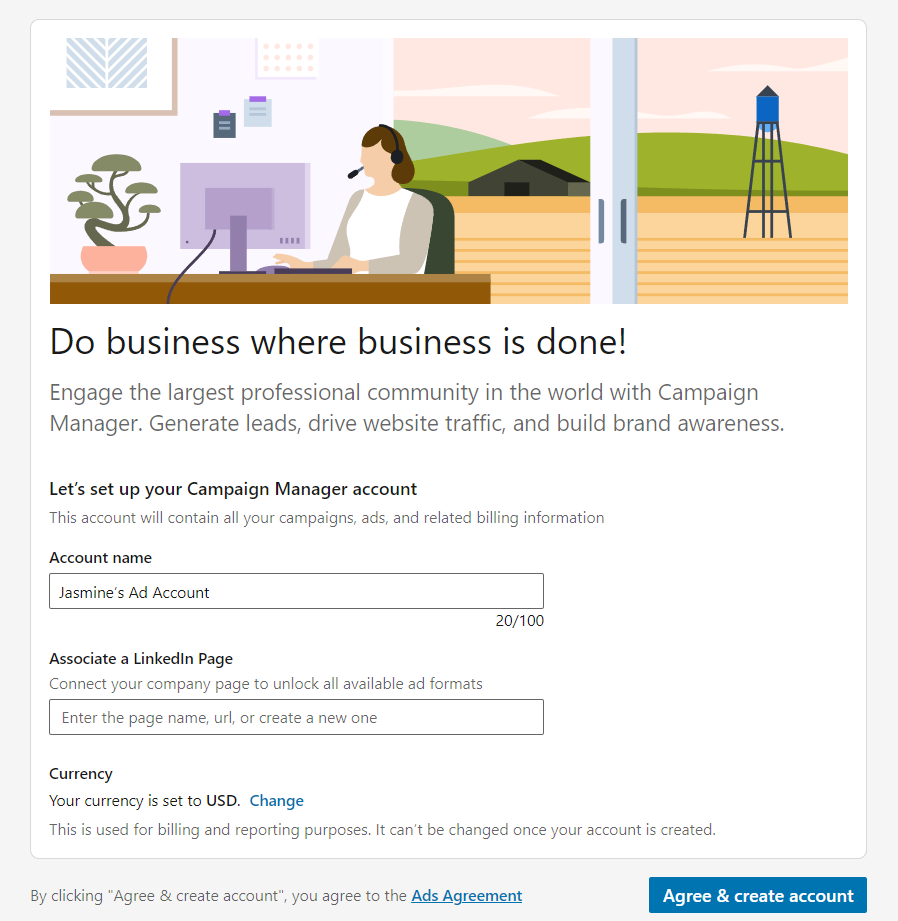Click the dark barn on the hill
The width and height of the screenshot is (898, 921).
[529, 177]
